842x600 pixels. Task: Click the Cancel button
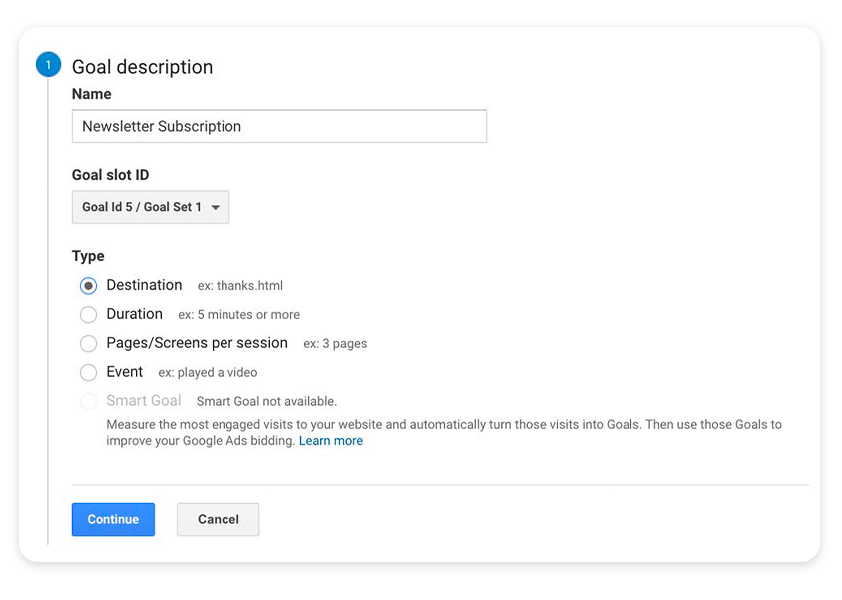(x=218, y=519)
